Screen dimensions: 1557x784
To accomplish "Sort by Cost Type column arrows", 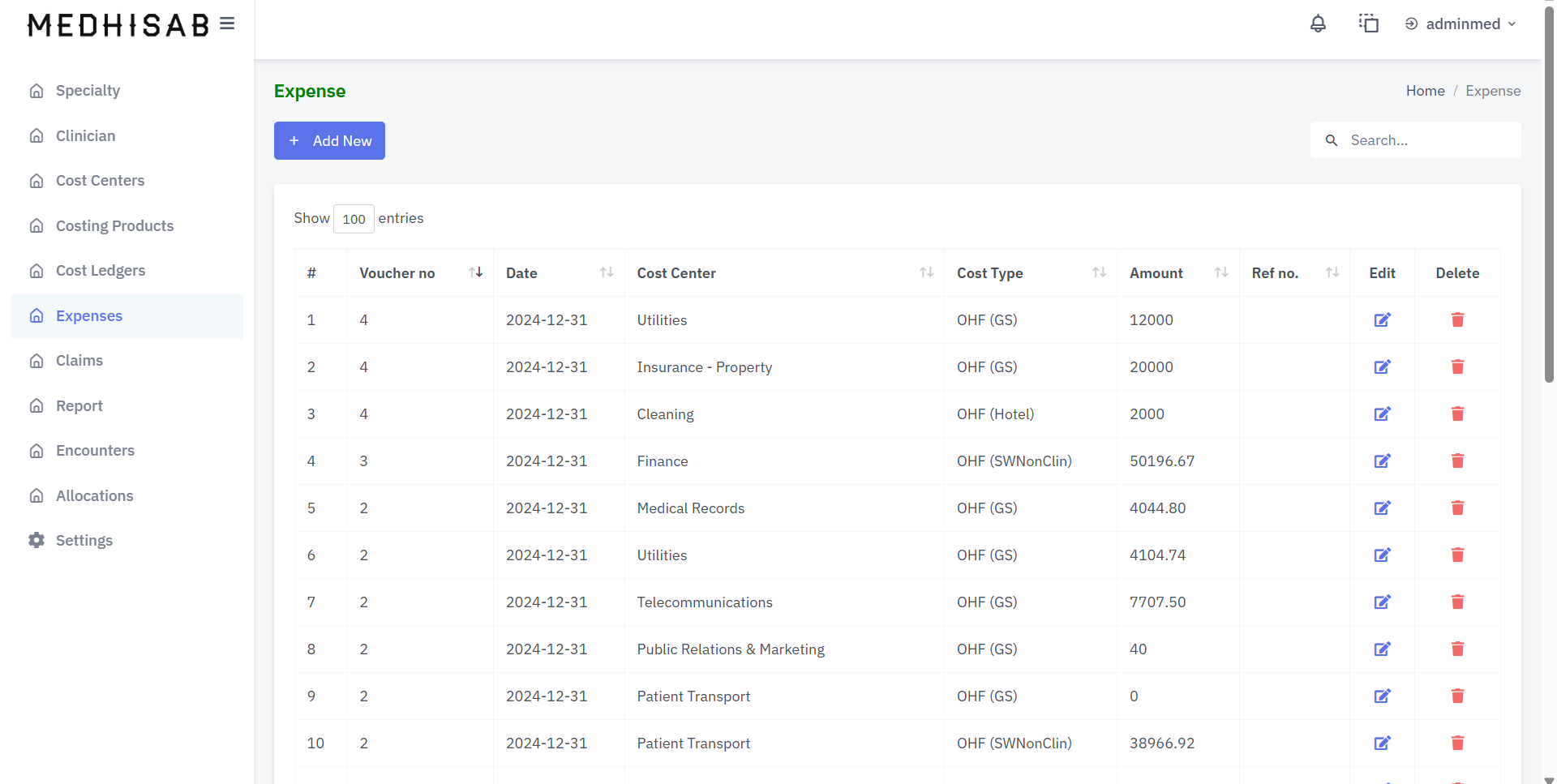I will [x=1099, y=273].
